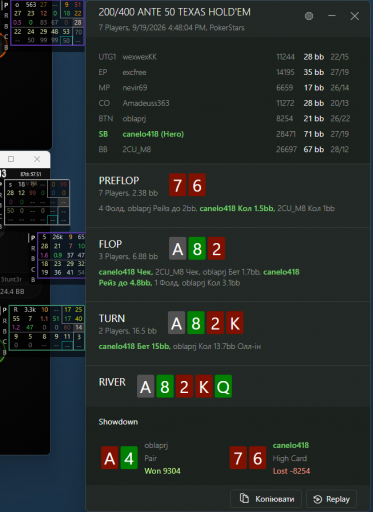Click the 24.4 BB label on background table
This screenshot has height=512, width=373.
[12, 292]
